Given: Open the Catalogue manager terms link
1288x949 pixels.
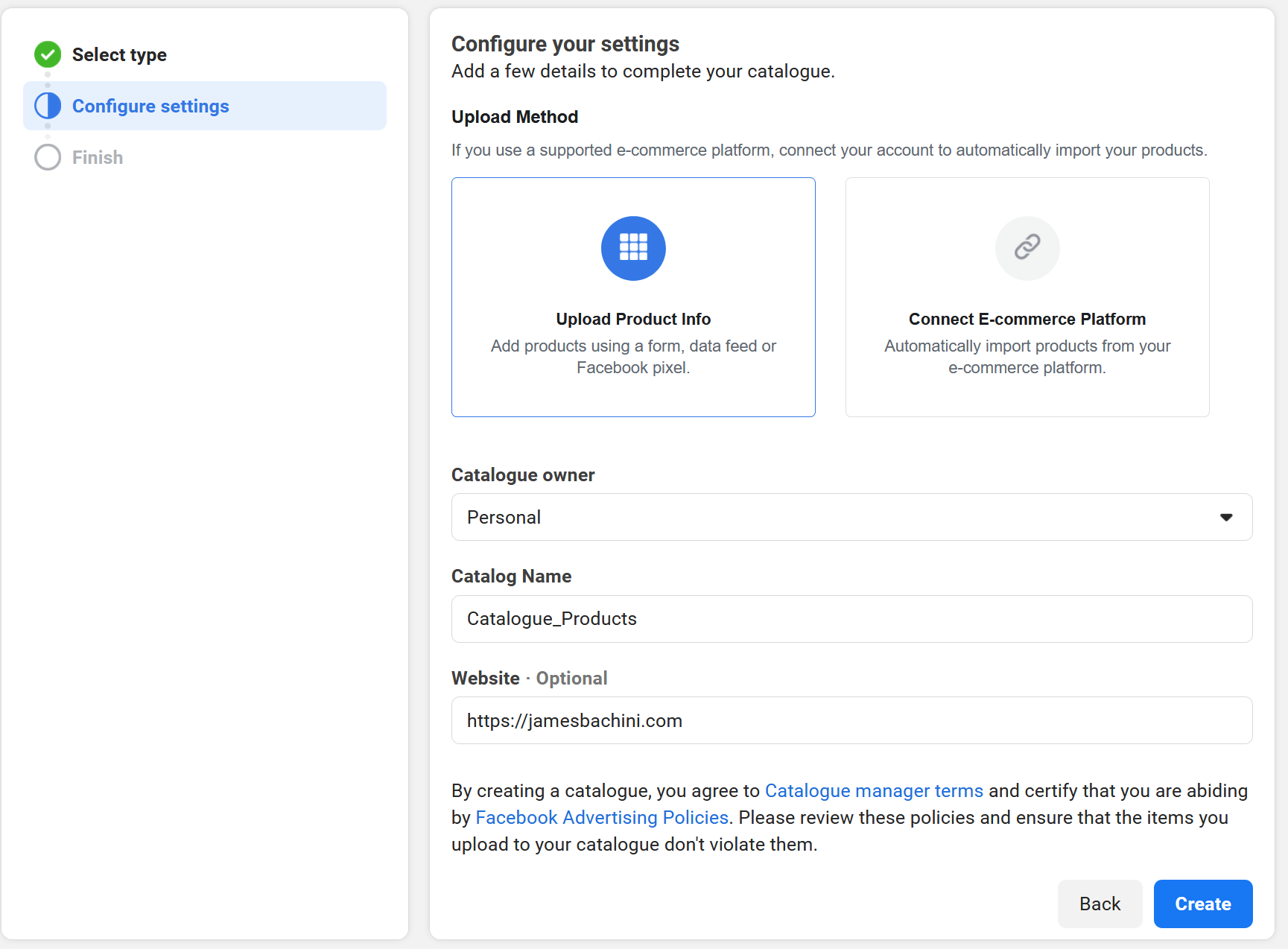Looking at the screenshot, I should click(x=873, y=790).
